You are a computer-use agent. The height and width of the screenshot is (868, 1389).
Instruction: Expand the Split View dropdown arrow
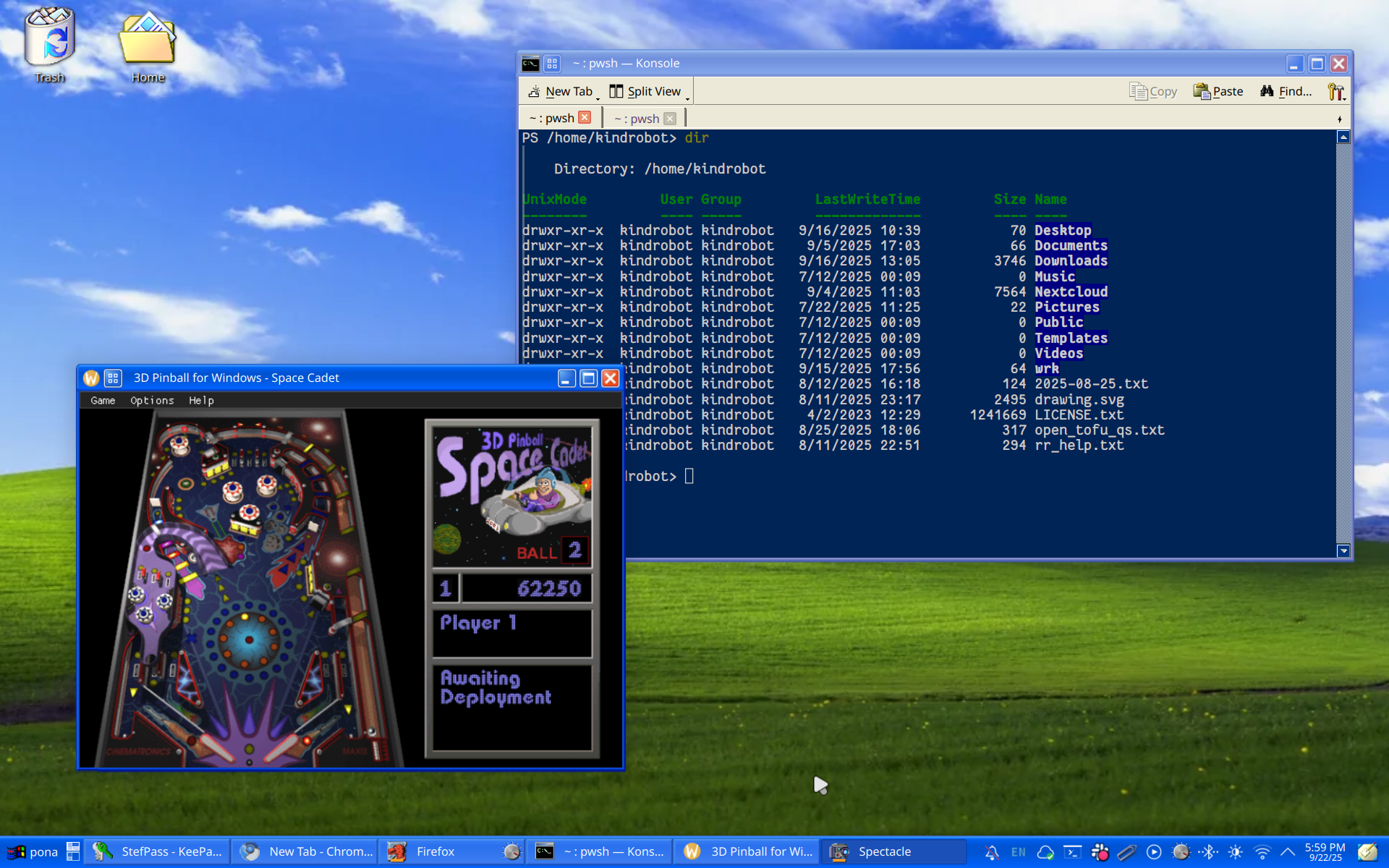click(x=687, y=98)
